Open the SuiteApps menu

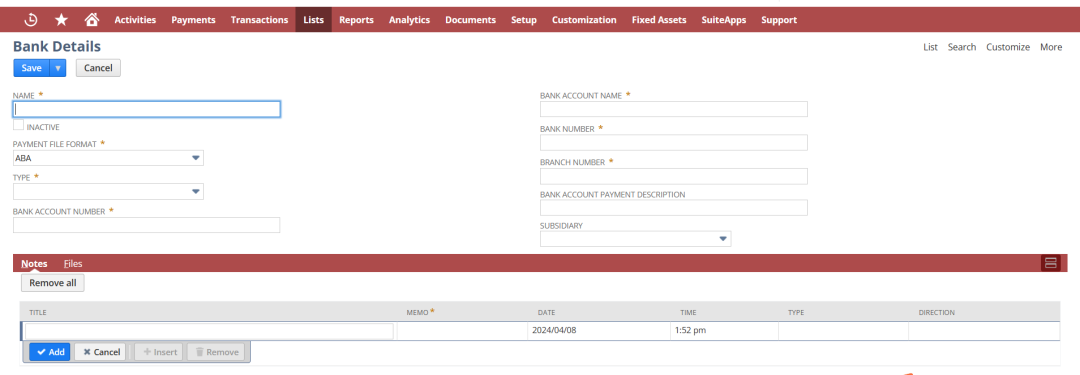[x=723, y=20]
